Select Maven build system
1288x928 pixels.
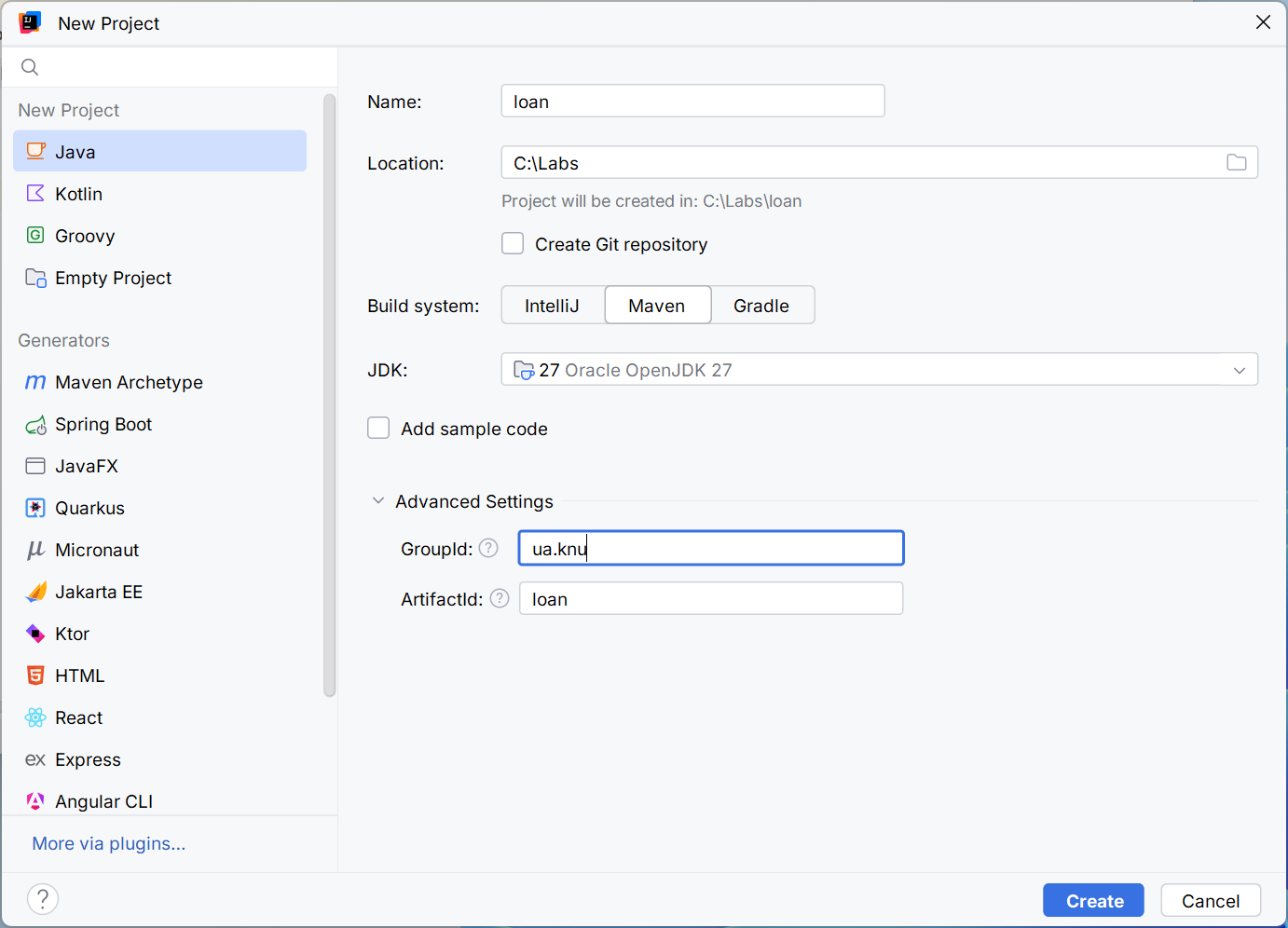(x=658, y=305)
